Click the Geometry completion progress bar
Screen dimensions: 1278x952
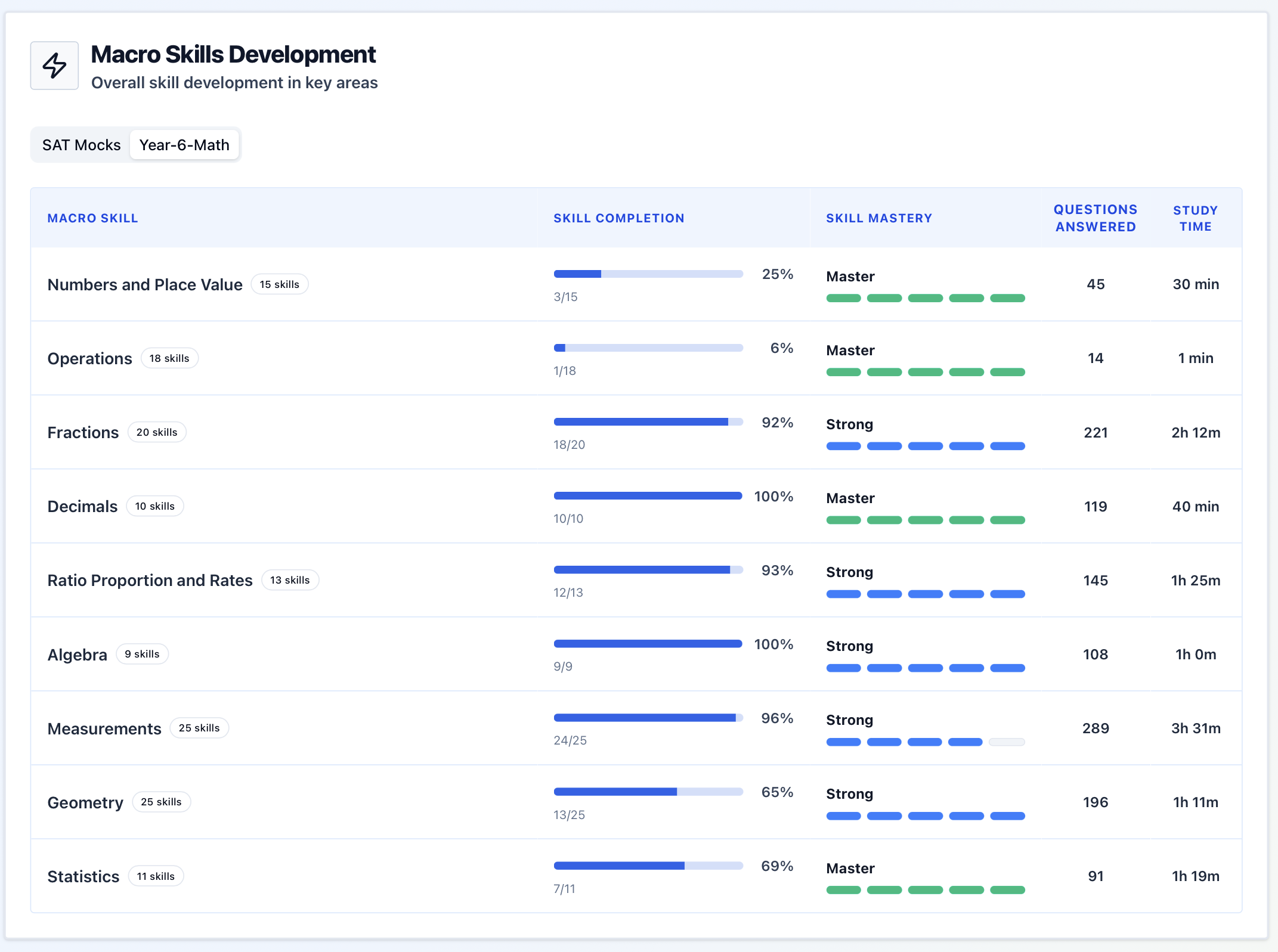(x=648, y=792)
